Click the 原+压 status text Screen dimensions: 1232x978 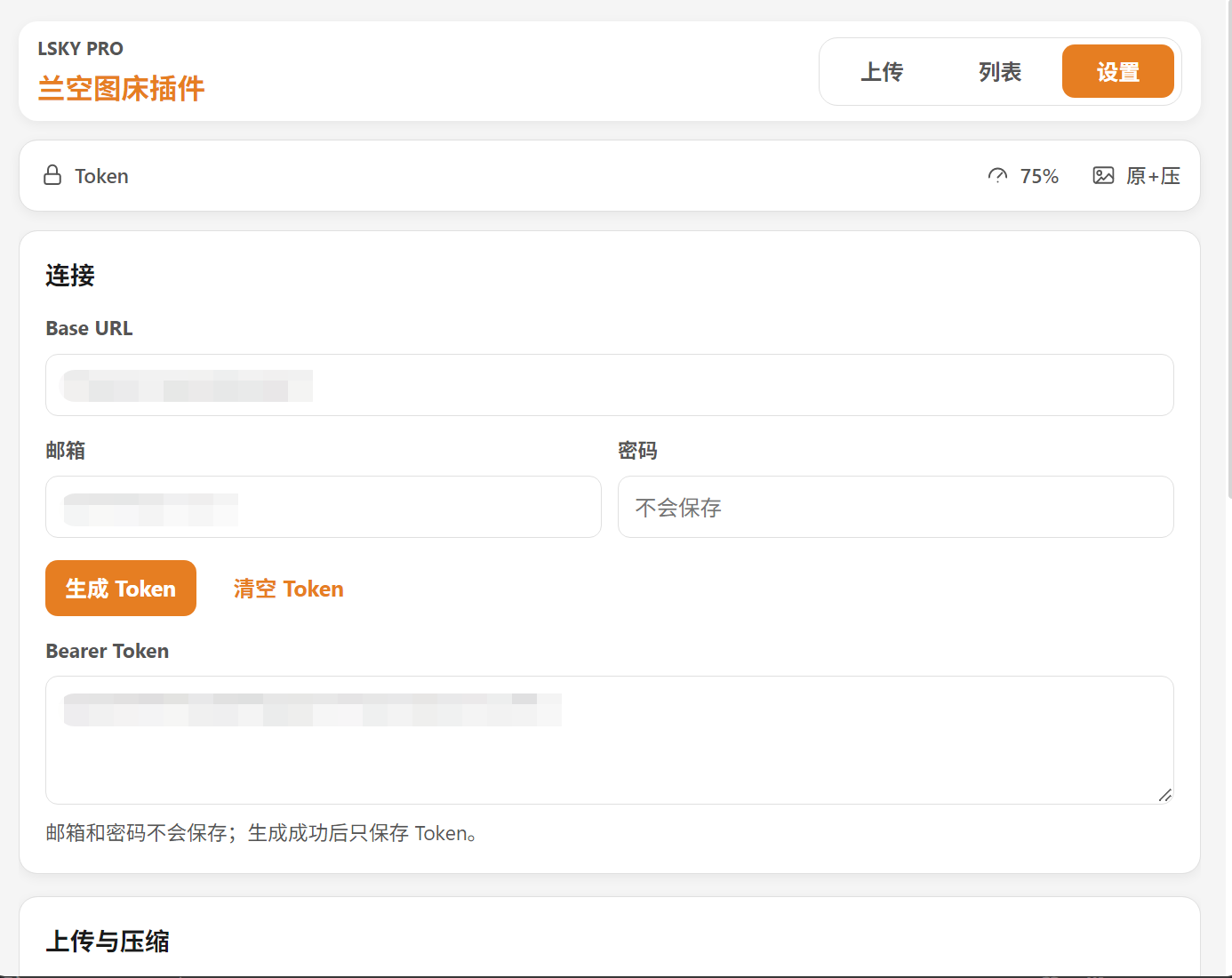pos(1153,176)
